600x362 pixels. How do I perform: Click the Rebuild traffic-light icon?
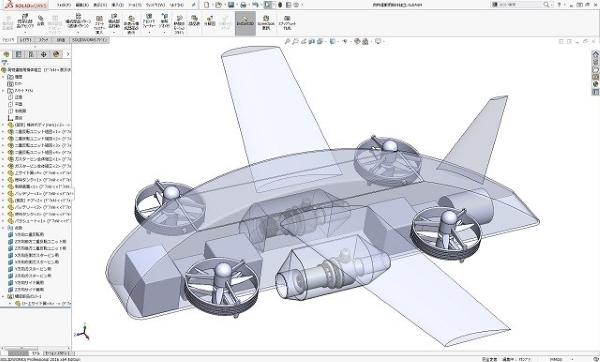280,5
